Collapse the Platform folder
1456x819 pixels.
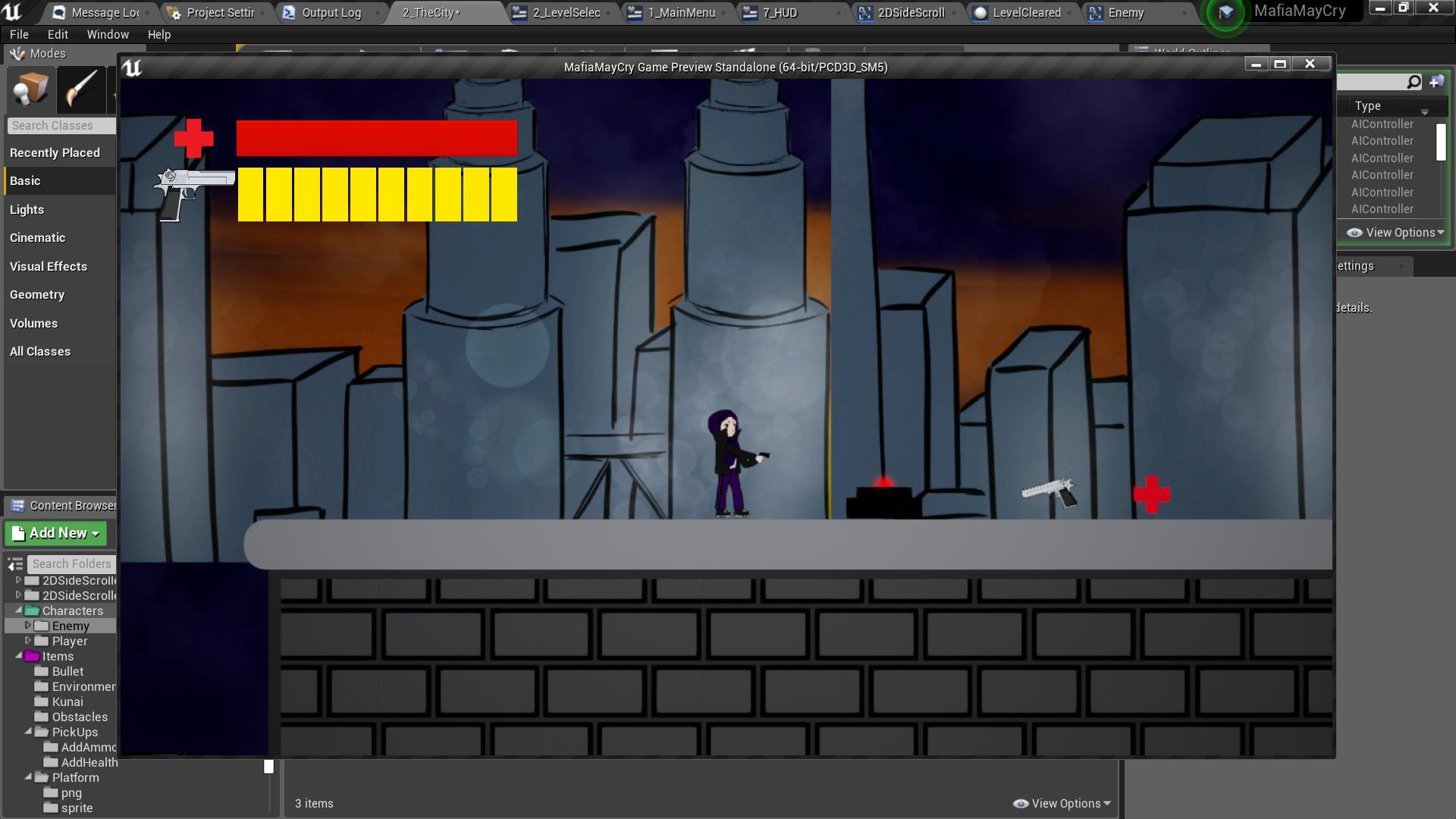(28, 777)
